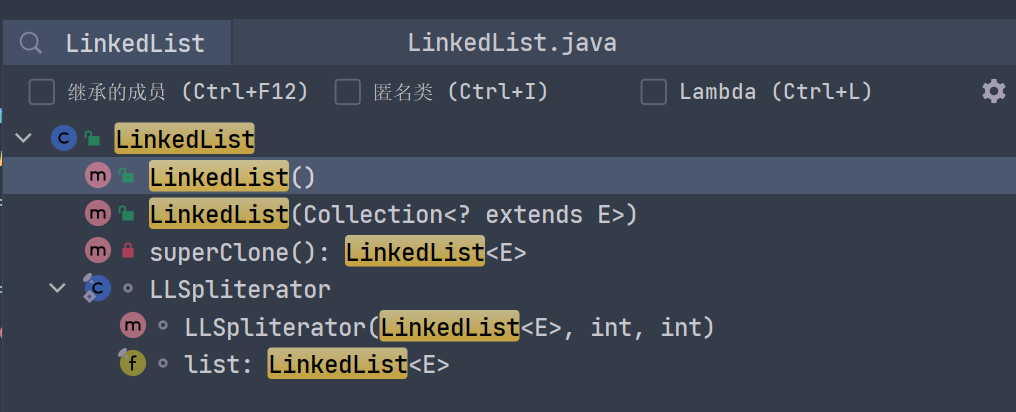Click the search magnifier icon
1016x412 pixels.
(x=32, y=43)
